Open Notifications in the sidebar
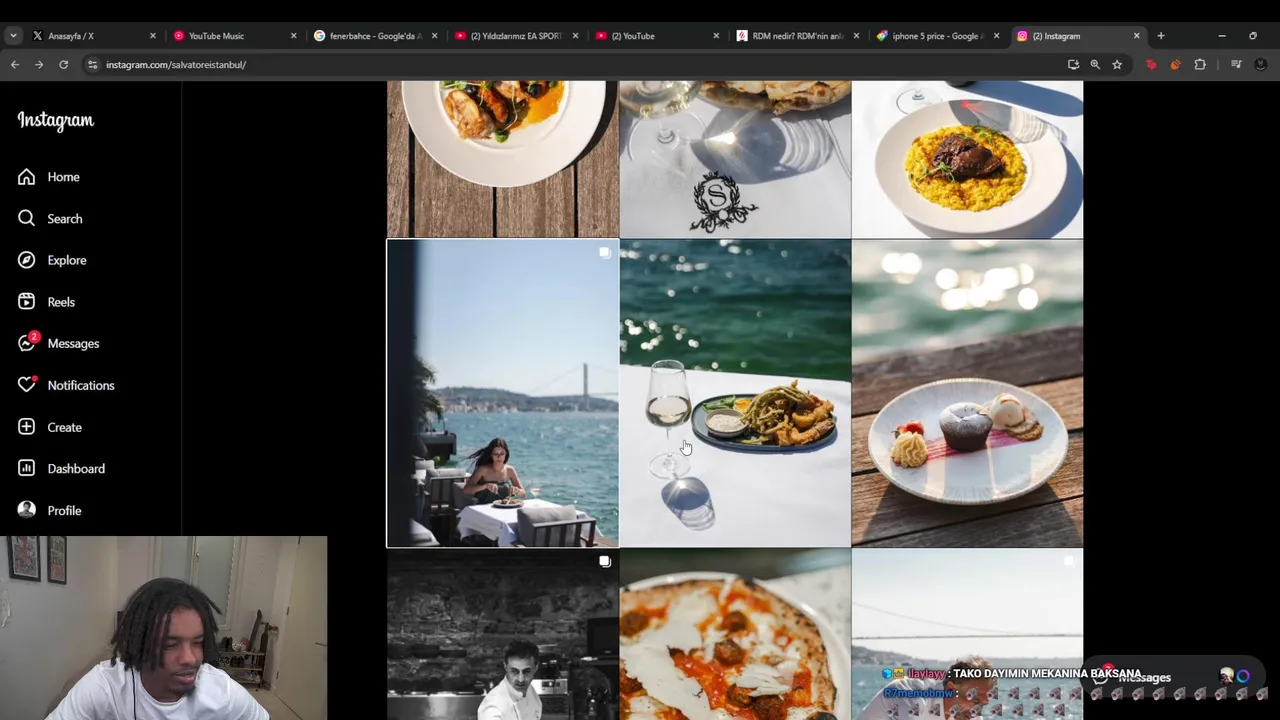 66,385
